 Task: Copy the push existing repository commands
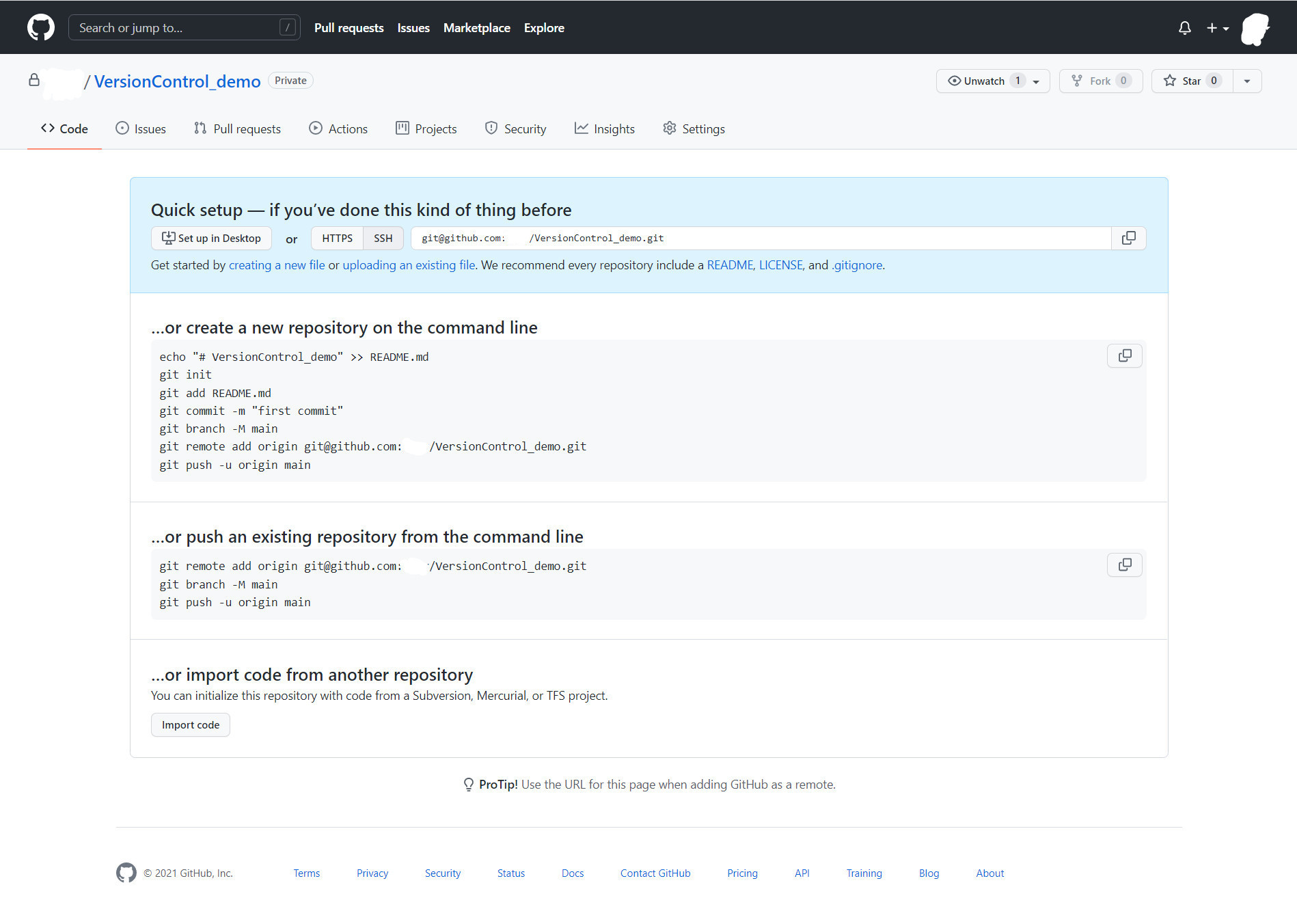(1125, 565)
